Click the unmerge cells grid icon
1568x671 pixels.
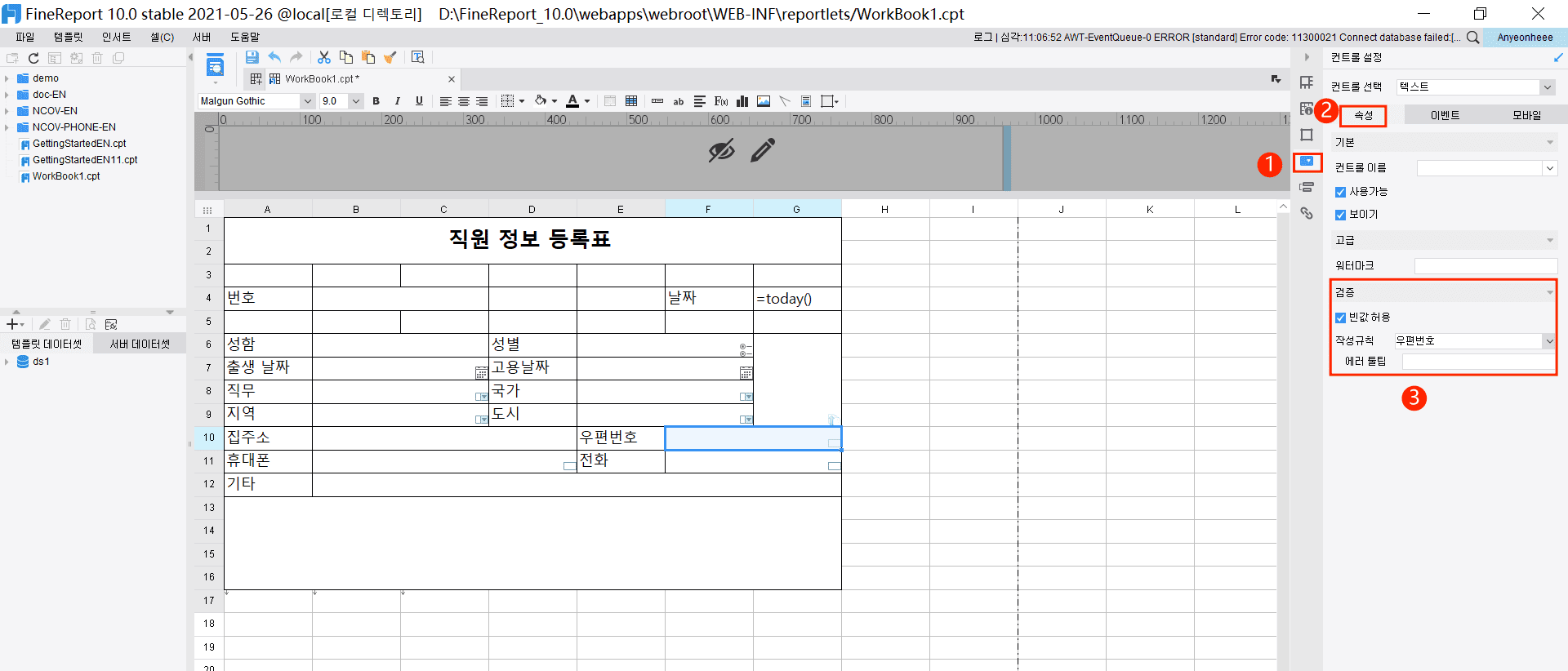[631, 101]
